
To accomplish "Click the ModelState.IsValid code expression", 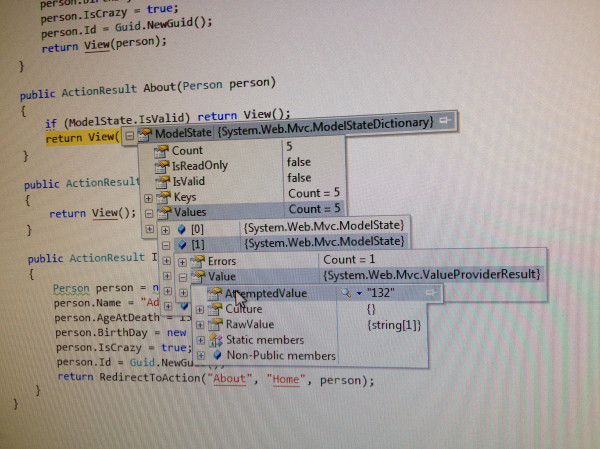I will click(129, 120).
